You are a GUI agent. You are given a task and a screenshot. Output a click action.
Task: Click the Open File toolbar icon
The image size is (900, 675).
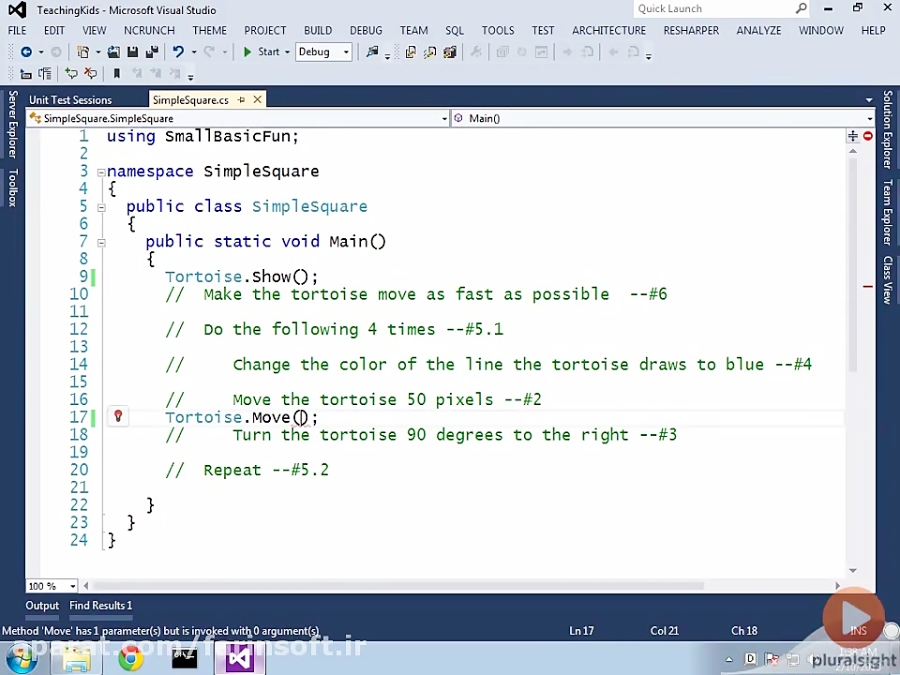[x=114, y=52]
